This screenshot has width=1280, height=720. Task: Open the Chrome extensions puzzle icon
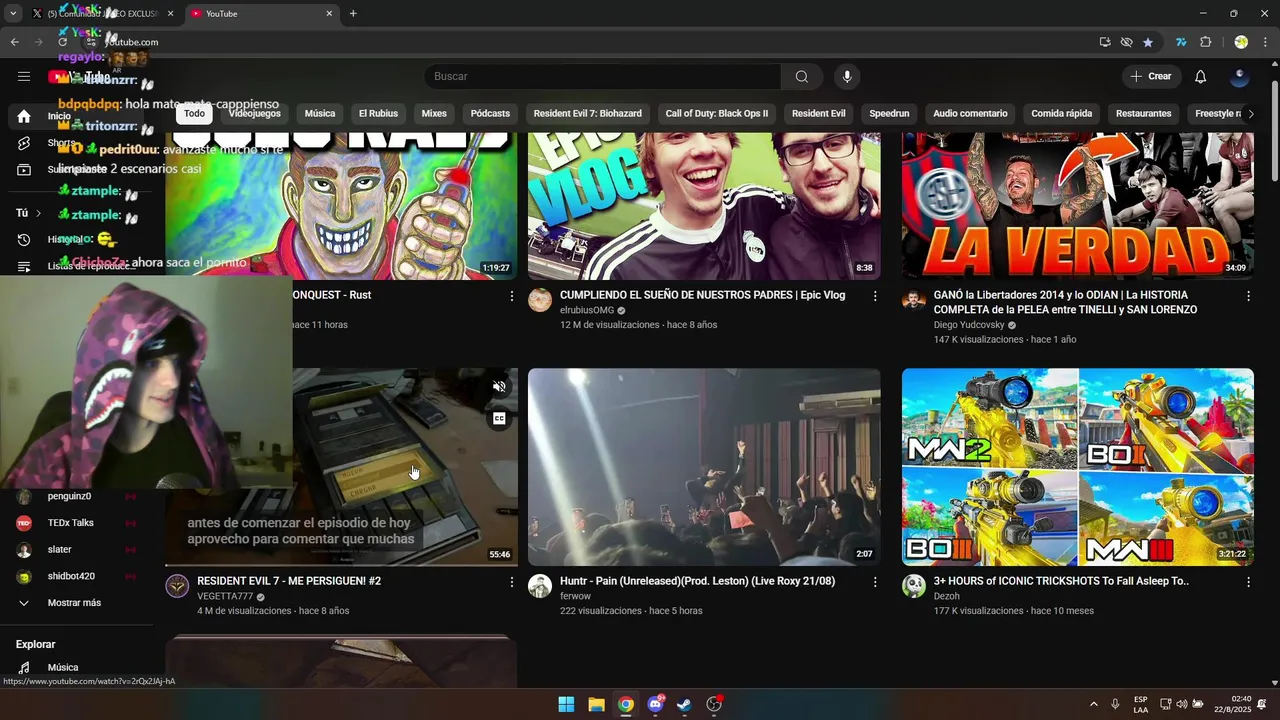[1205, 42]
